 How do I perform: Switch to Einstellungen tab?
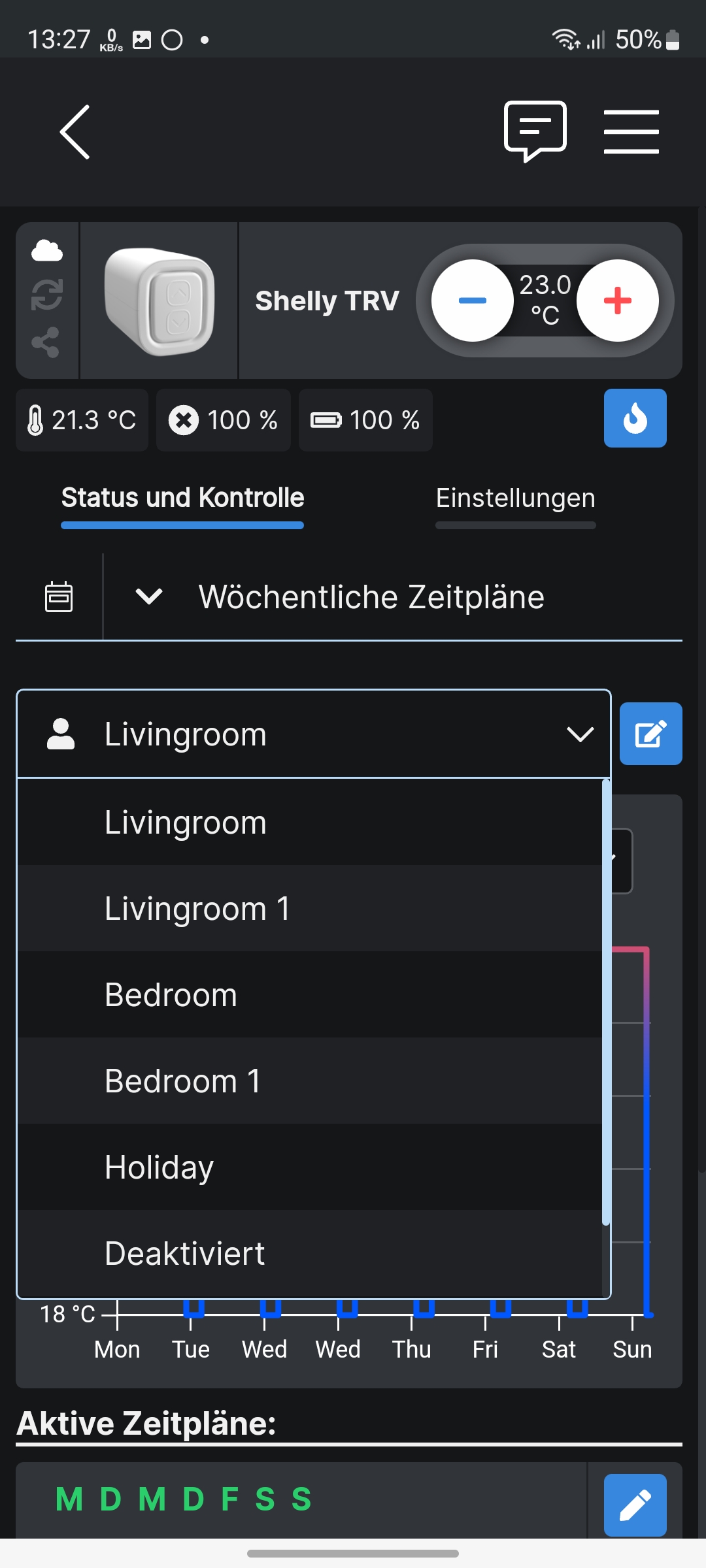tap(515, 498)
